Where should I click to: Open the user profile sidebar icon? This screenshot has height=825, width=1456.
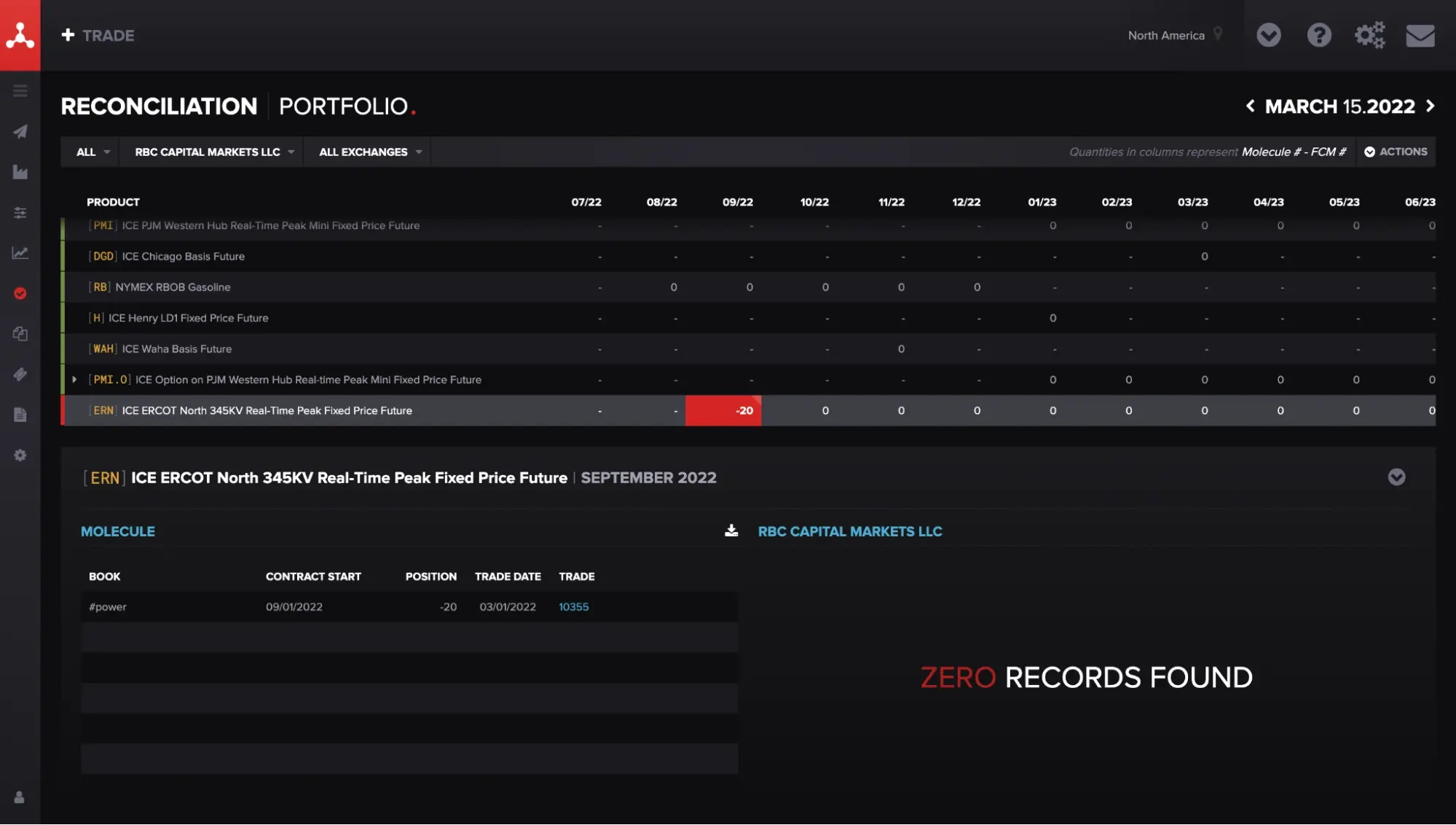pos(20,797)
